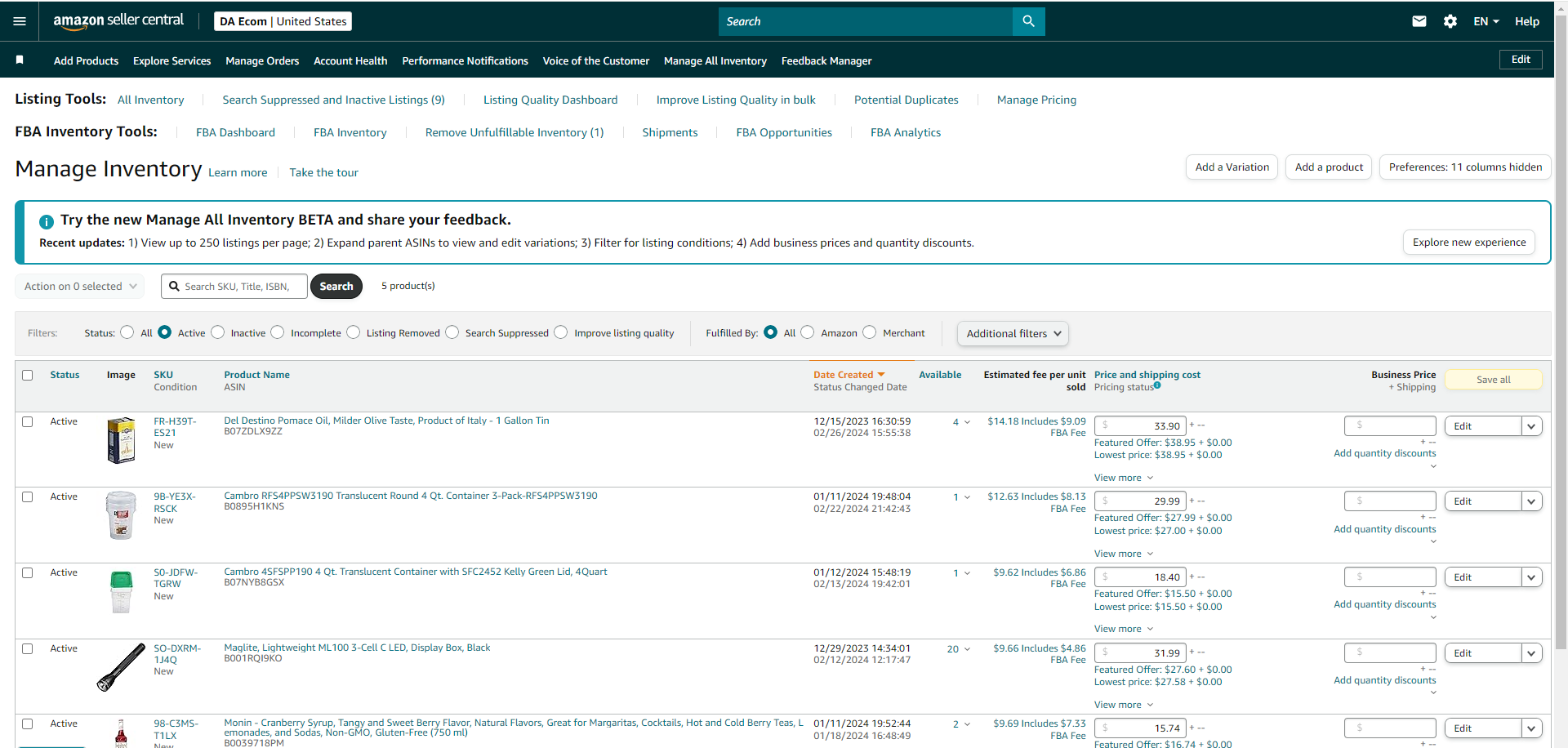This screenshot has width=1568, height=748.
Task: Click the top-right Edit navigation button
Action: tap(1521, 60)
